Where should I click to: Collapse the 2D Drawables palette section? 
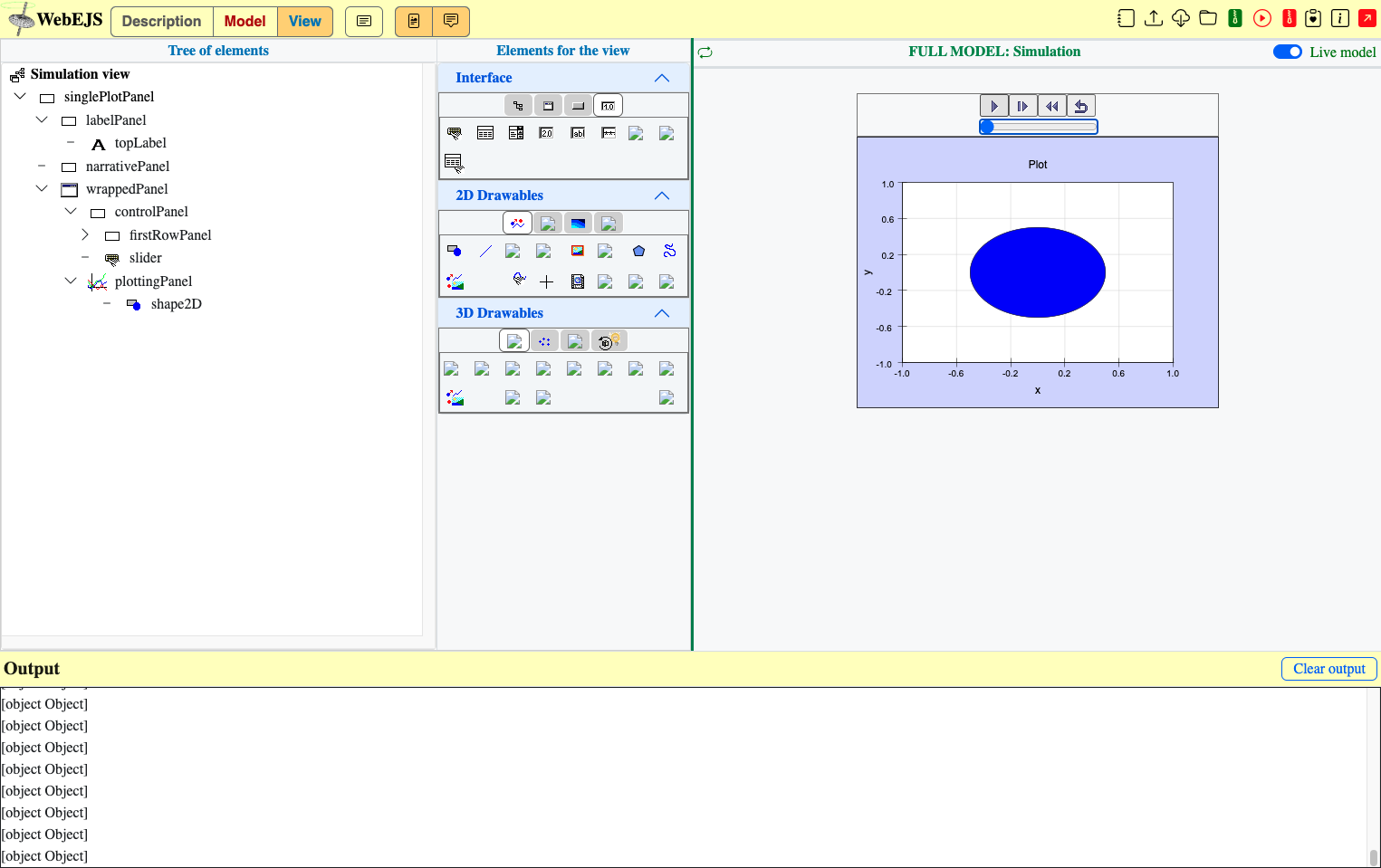(662, 196)
